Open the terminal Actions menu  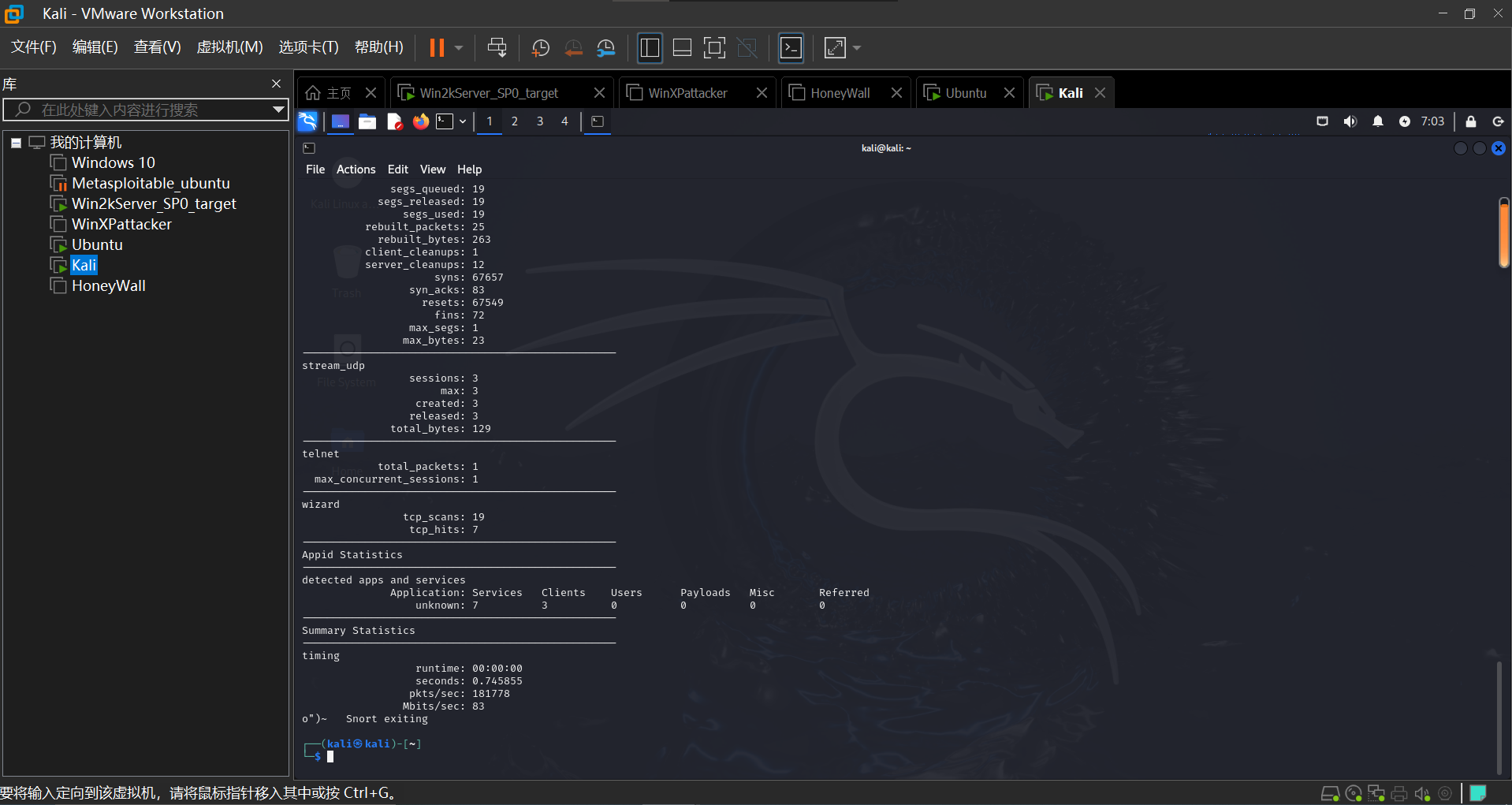pyautogui.click(x=356, y=170)
